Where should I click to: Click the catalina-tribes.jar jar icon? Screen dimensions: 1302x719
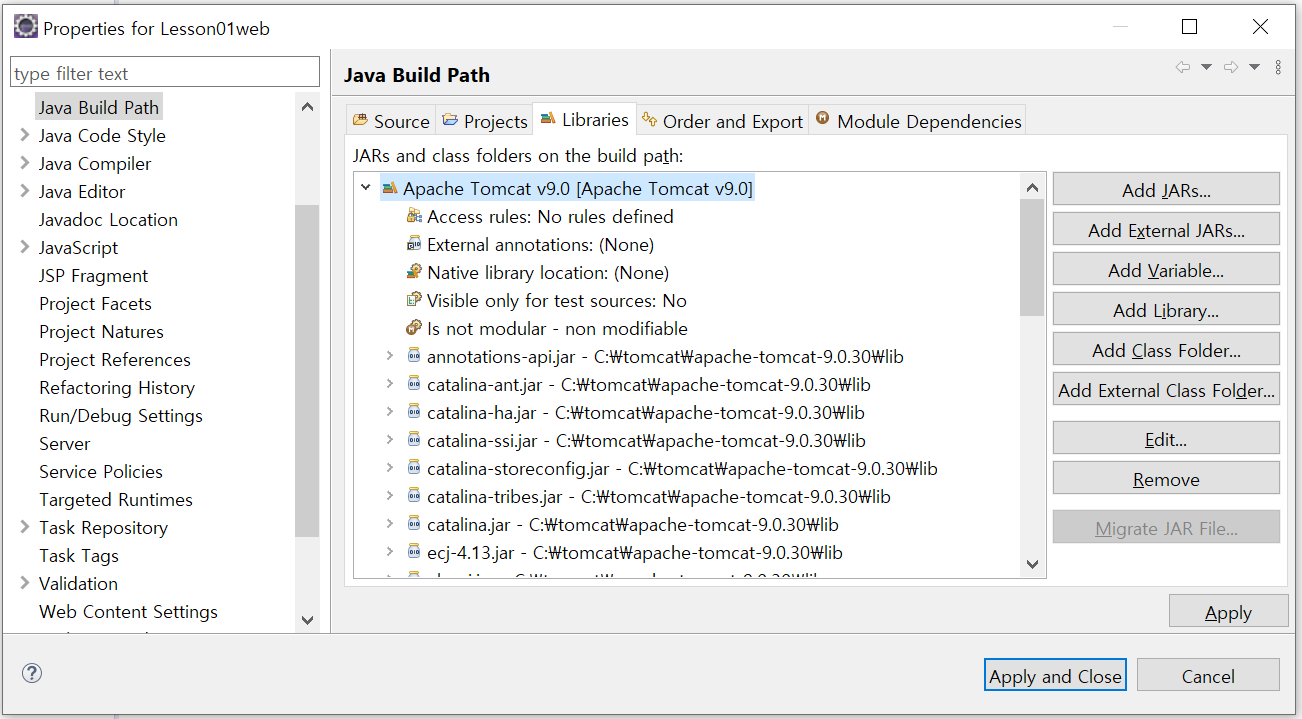tap(414, 496)
